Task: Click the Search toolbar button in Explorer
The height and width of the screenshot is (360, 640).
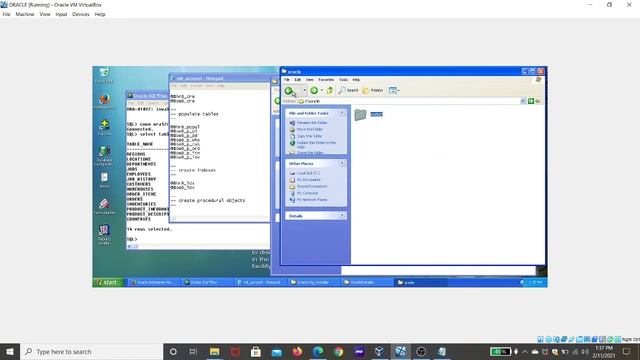Action: (348, 91)
